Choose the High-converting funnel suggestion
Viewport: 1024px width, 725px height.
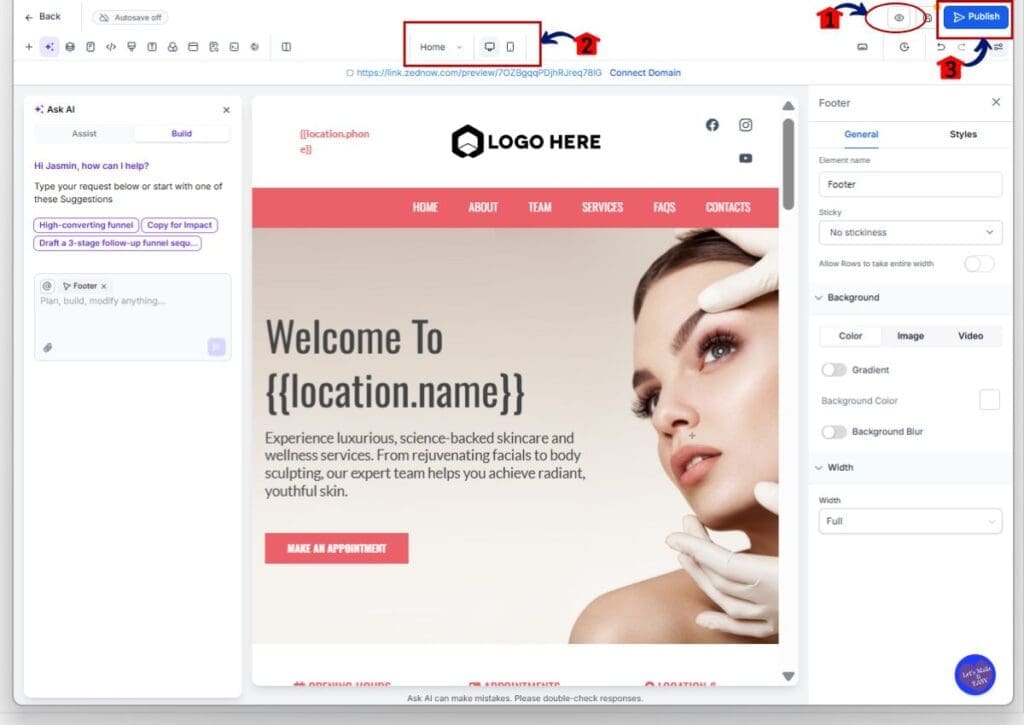point(86,225)
